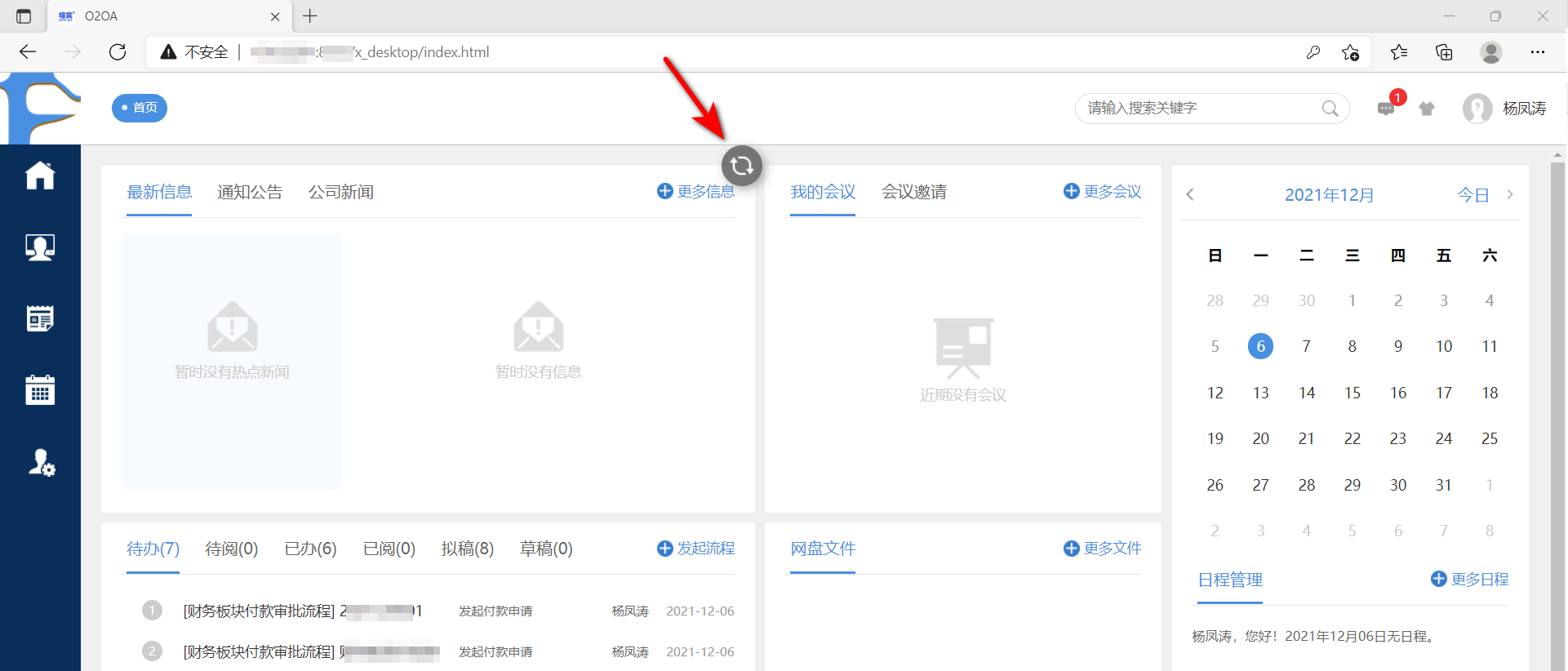Open a new browser tab
The width and height of the screenshot is (1568, 671).
310,16
